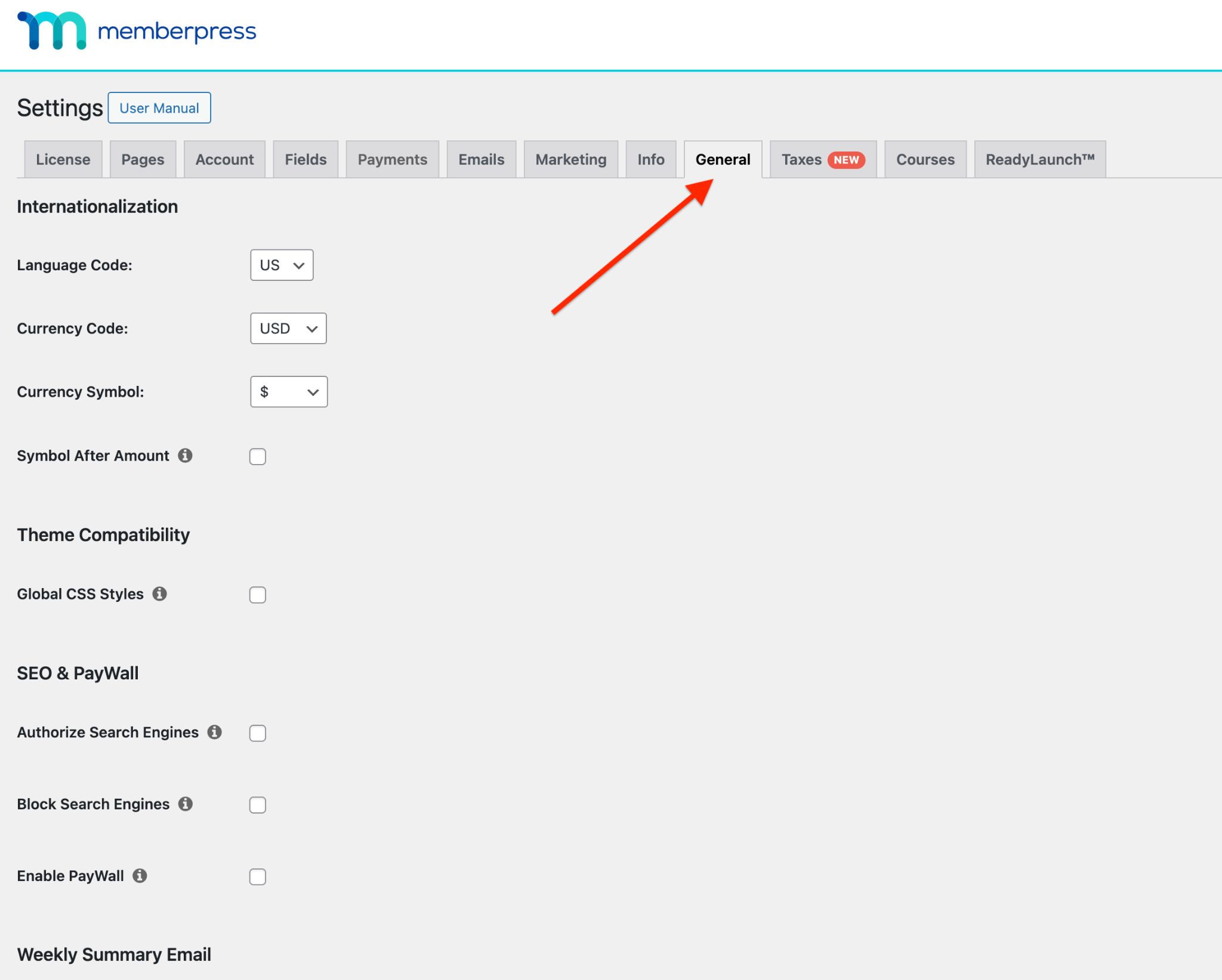Check Authorize Search Engines option
The image size is (1222, 980).
click(x=258, y=734)
